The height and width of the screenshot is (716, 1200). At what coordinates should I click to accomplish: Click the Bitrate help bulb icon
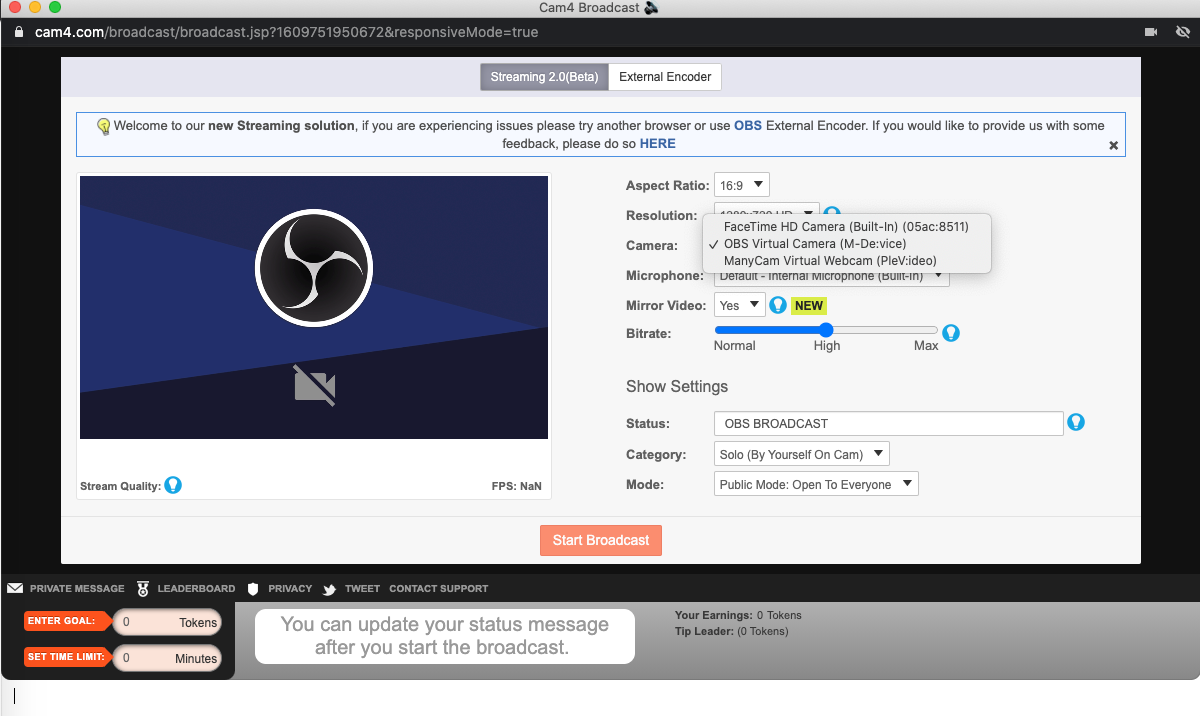point(951,333)
